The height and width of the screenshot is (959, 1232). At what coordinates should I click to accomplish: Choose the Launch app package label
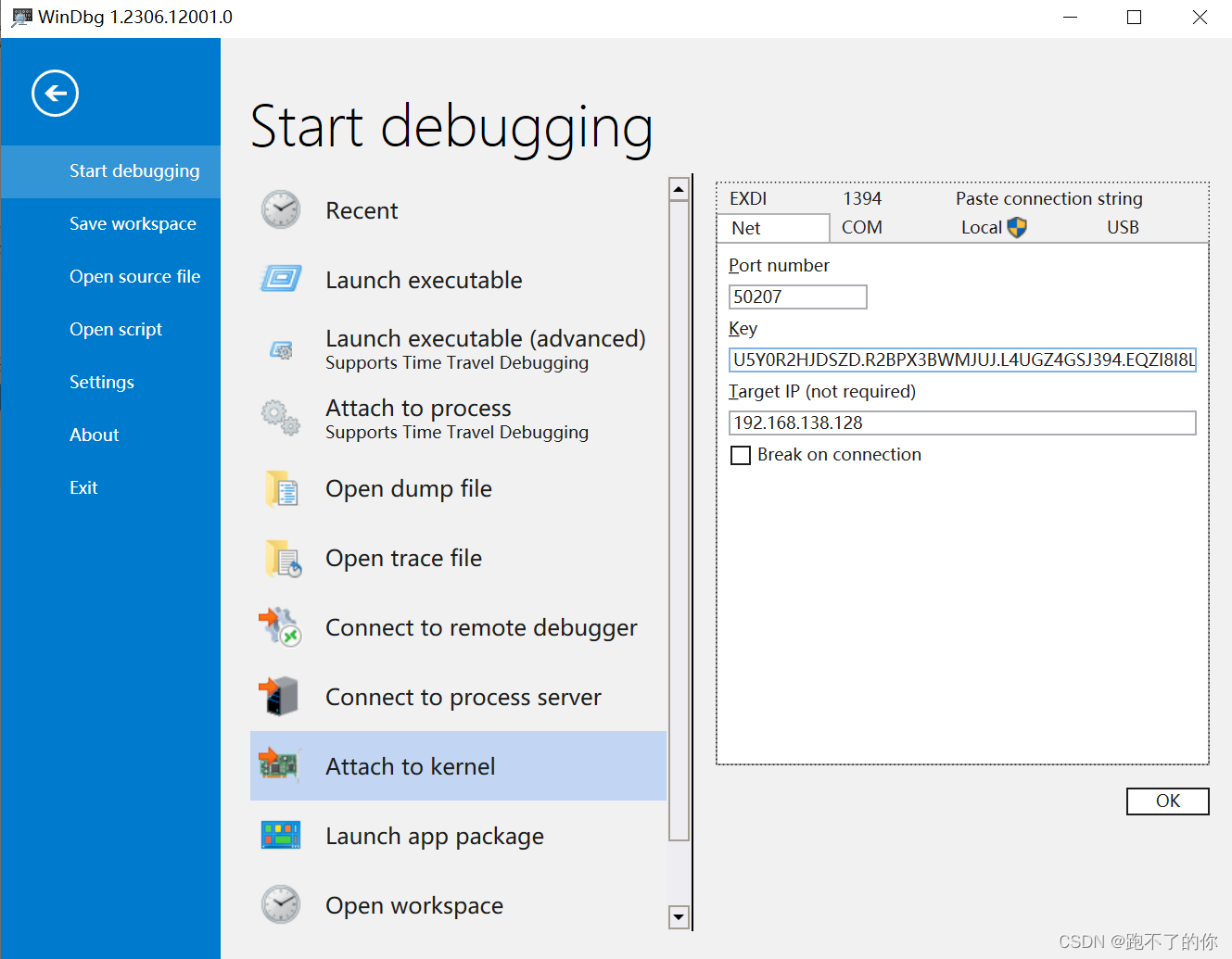(435, 836)
